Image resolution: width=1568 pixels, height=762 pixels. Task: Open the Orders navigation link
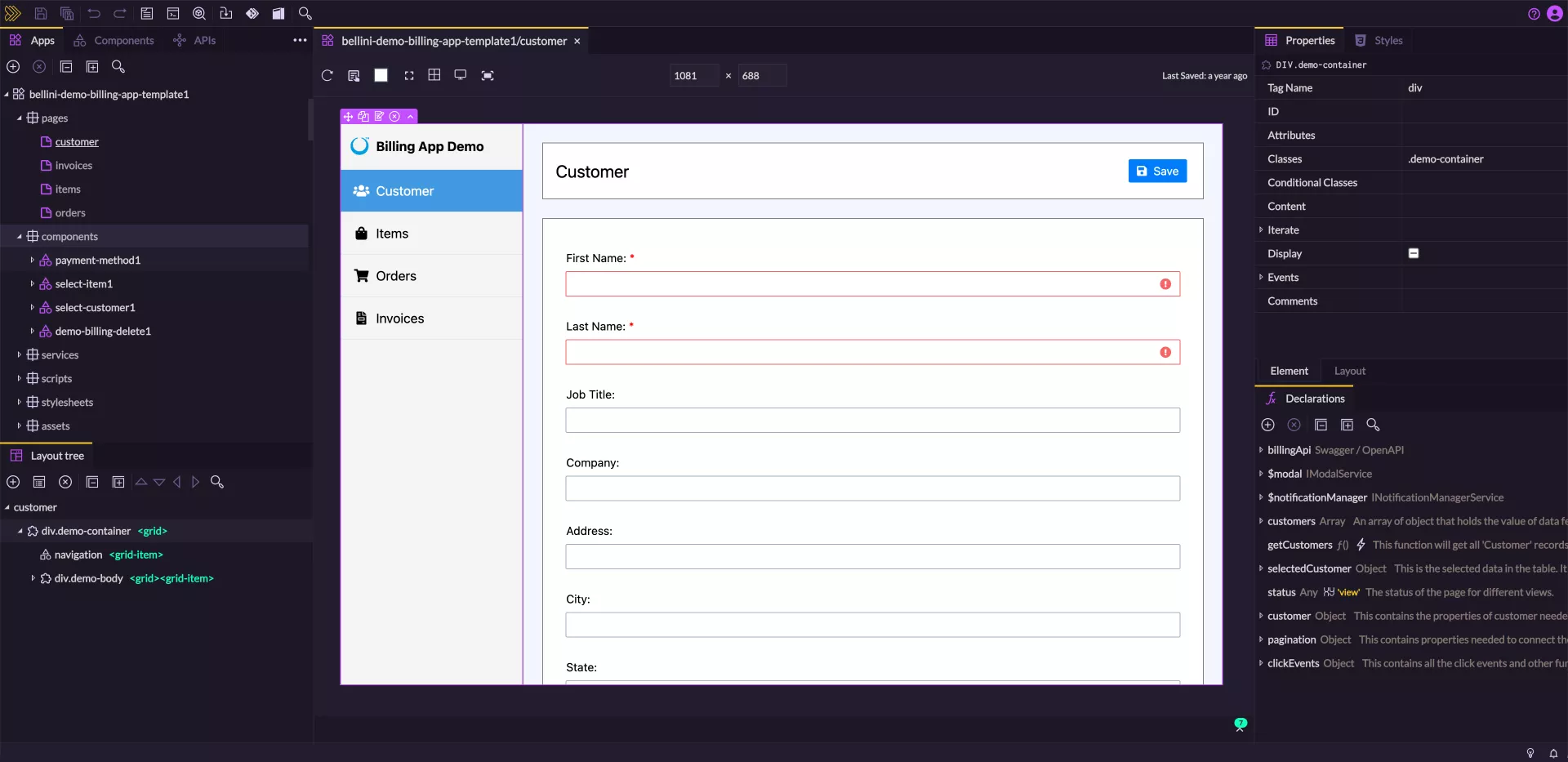431,276
